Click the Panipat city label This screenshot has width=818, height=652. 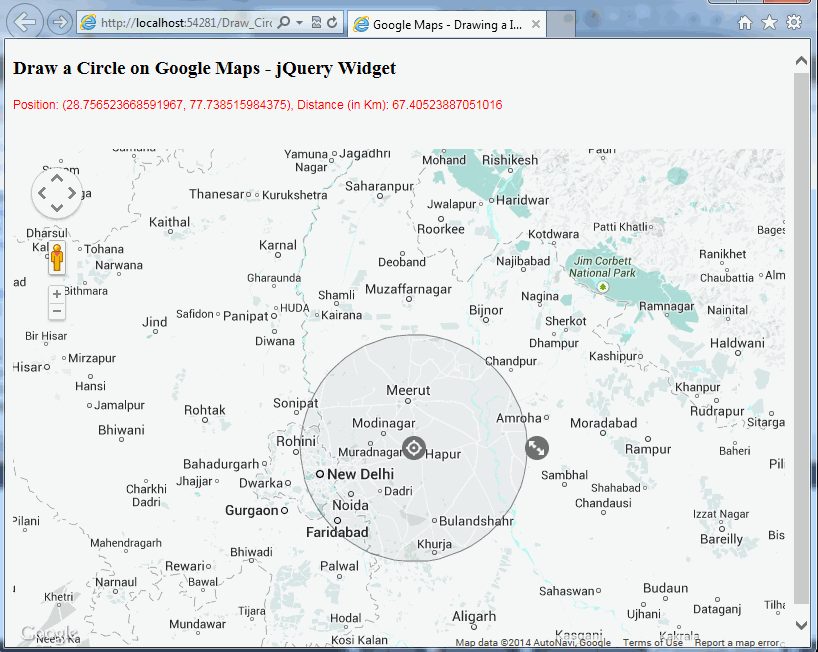pos(246,316)
